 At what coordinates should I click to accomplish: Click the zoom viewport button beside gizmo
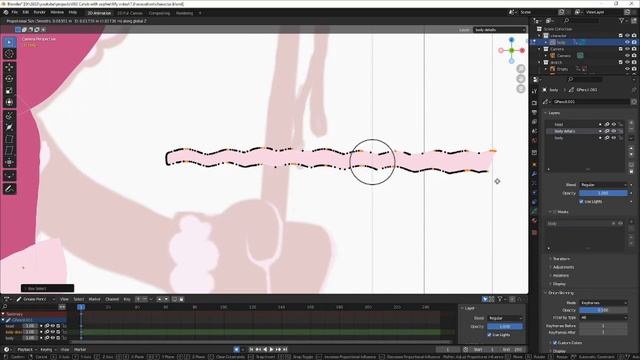pyautogui.click(x=521, y=69)
